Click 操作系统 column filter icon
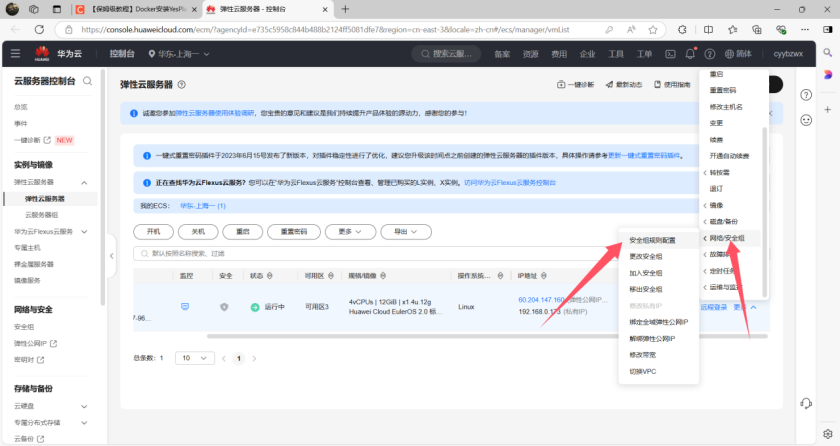 pos(500,276)
